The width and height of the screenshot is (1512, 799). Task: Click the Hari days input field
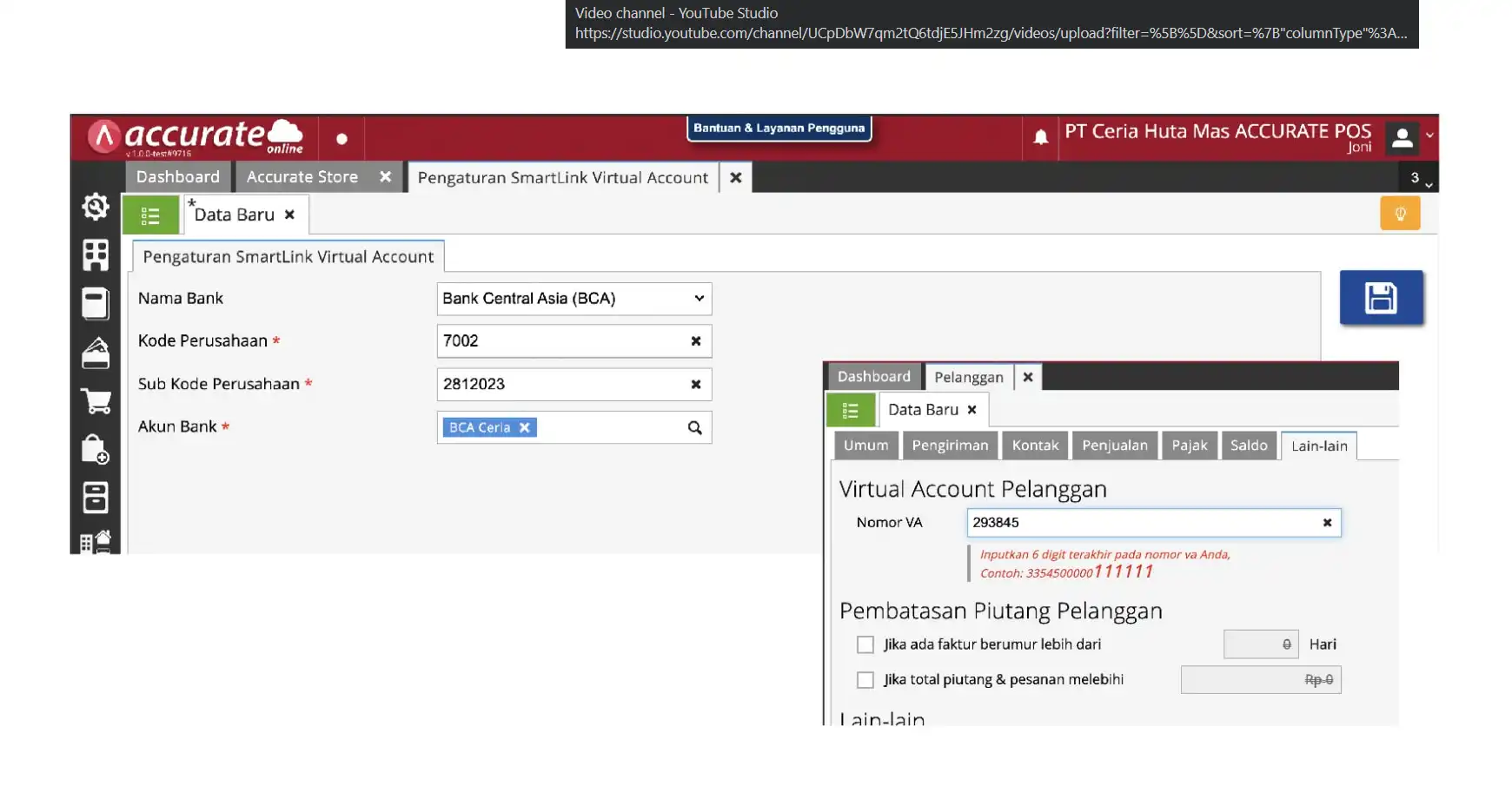coord(1261,644)
